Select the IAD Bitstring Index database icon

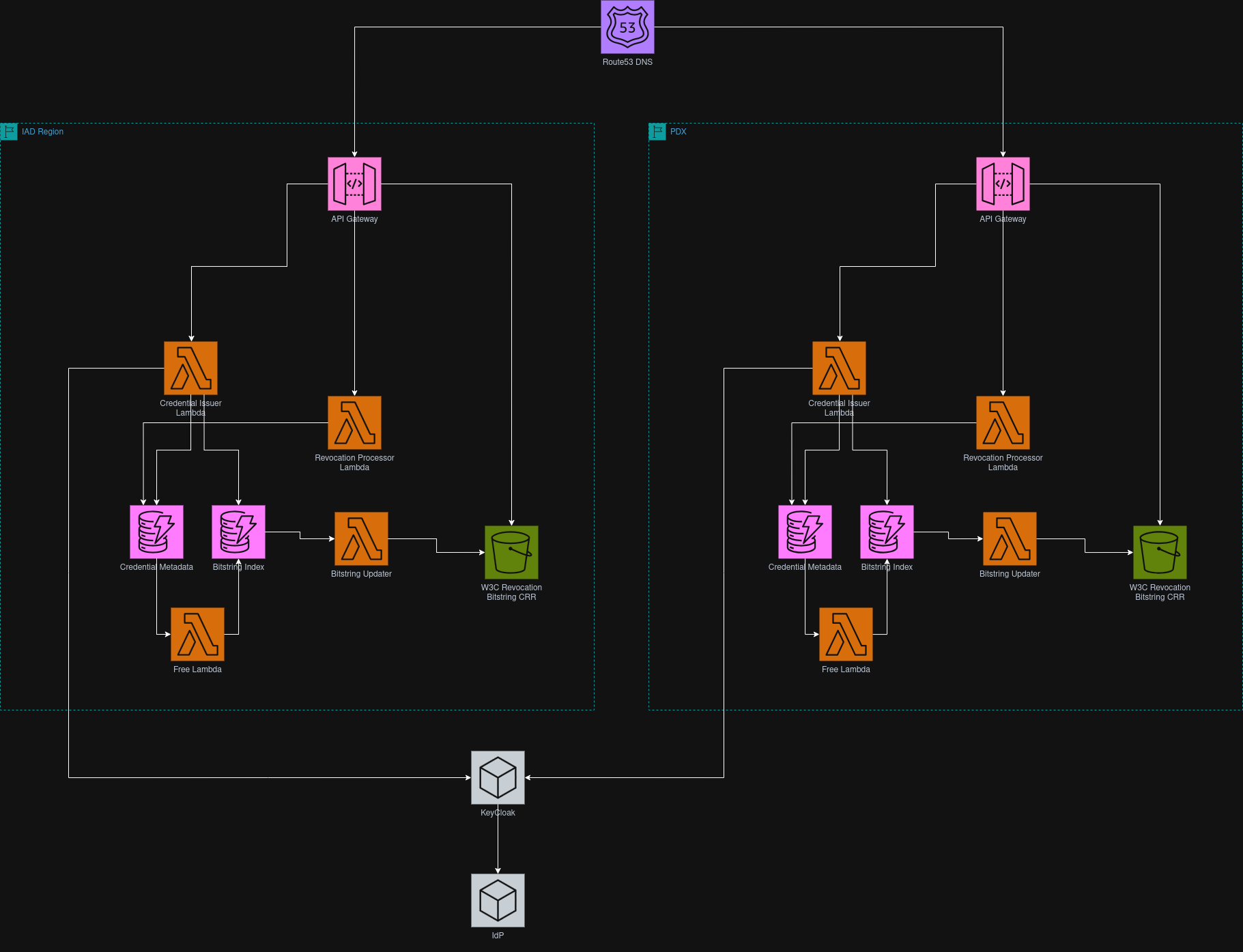coord(238,532)
